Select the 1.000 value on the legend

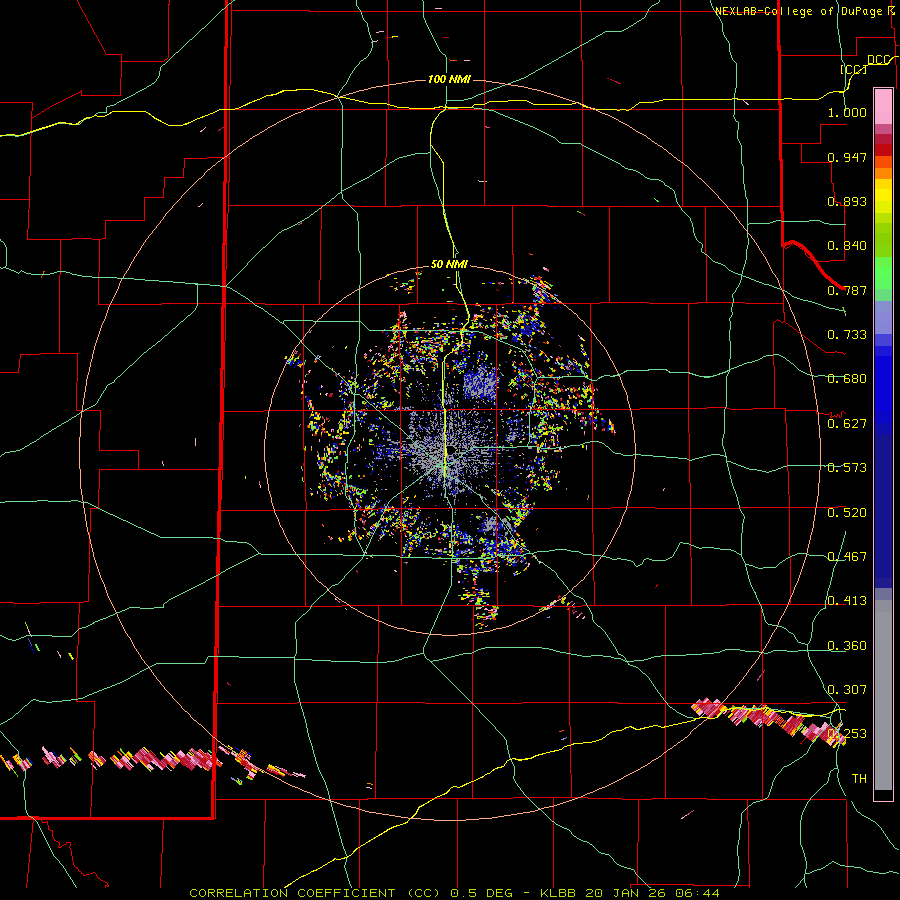click(x=847, y=112)
